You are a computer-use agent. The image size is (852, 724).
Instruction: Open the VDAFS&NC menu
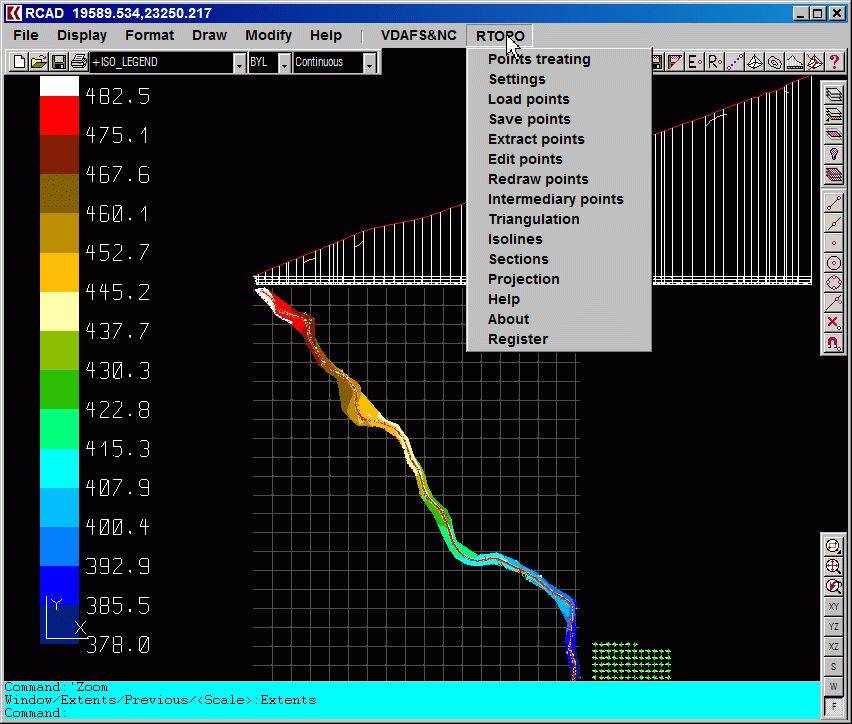tap(418, 35)
